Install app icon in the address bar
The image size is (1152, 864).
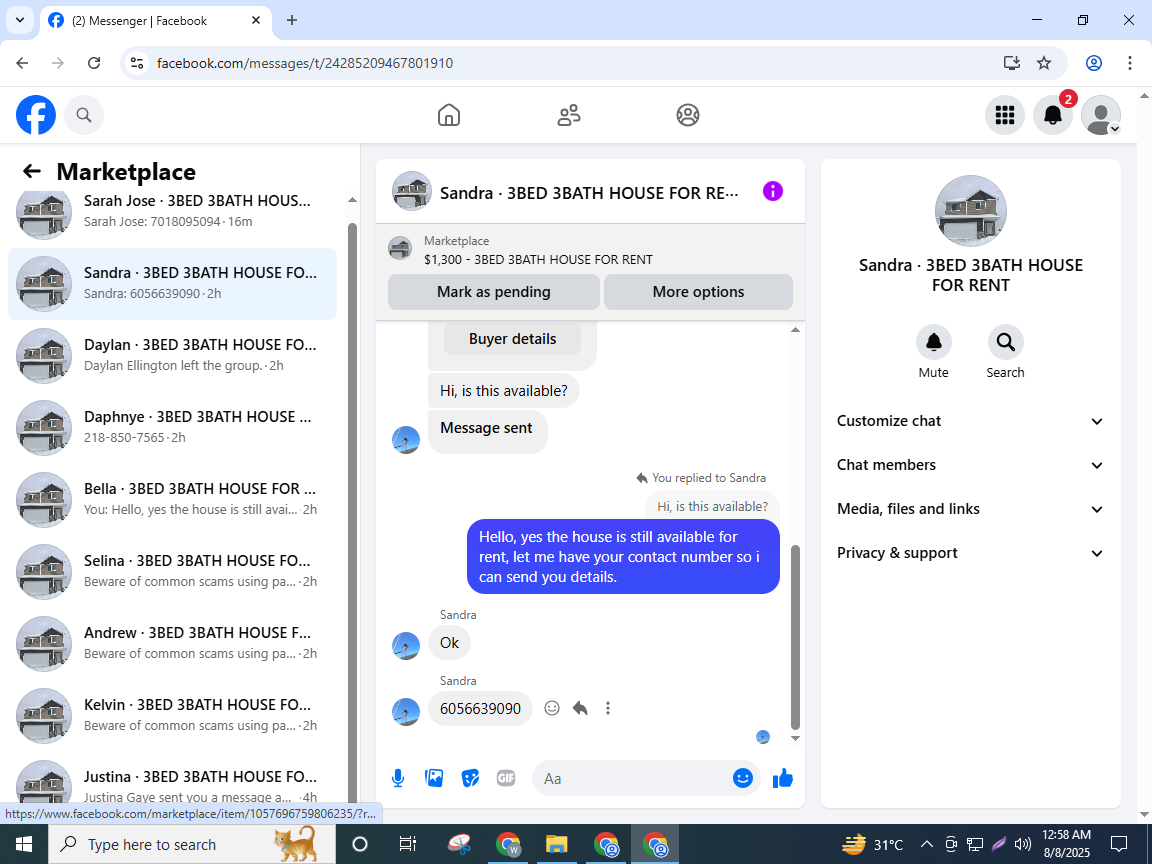(x=1012, y=63)
